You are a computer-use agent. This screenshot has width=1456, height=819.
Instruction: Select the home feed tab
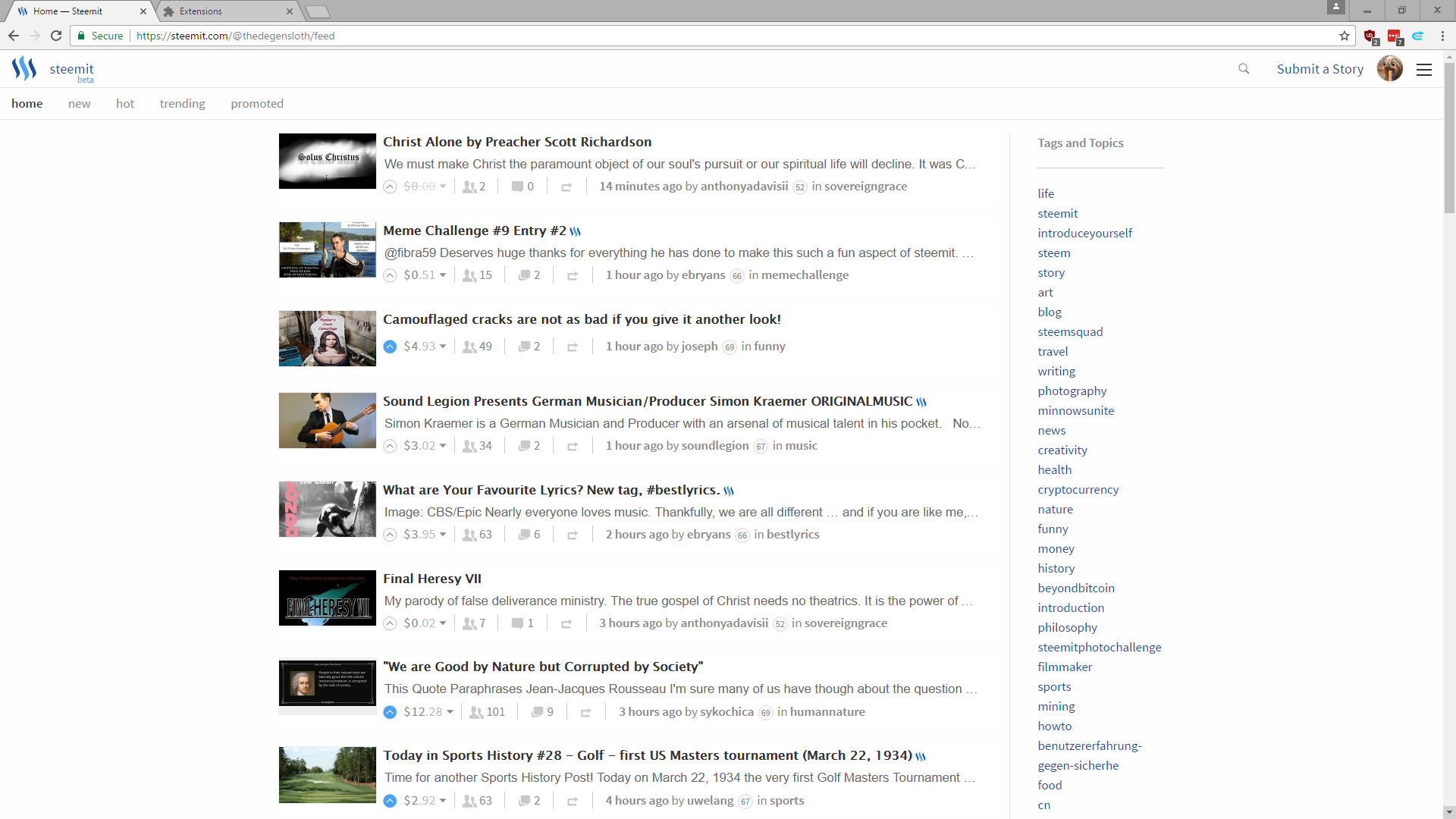pos(27,104)
